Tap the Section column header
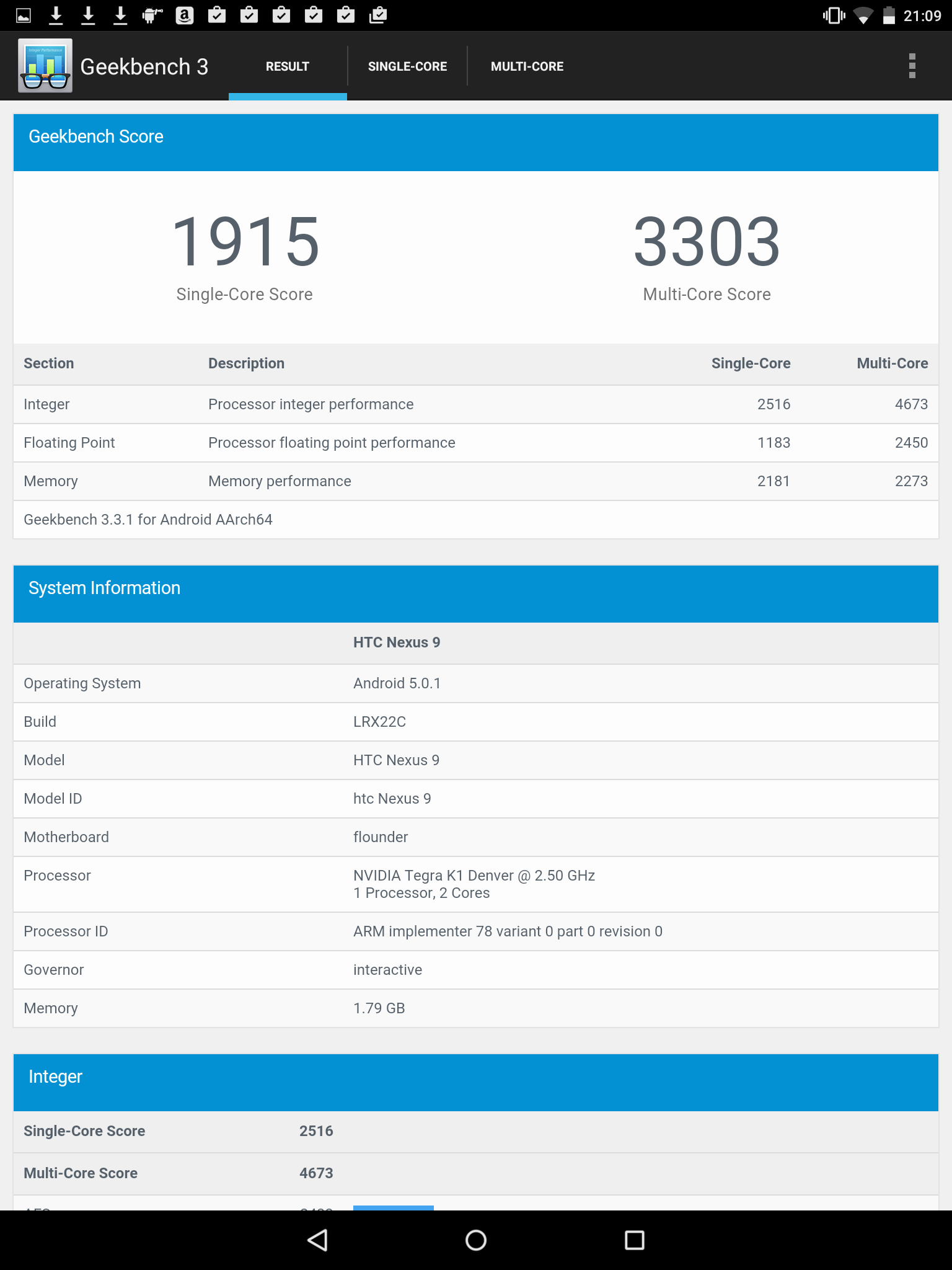 (48, 363)
